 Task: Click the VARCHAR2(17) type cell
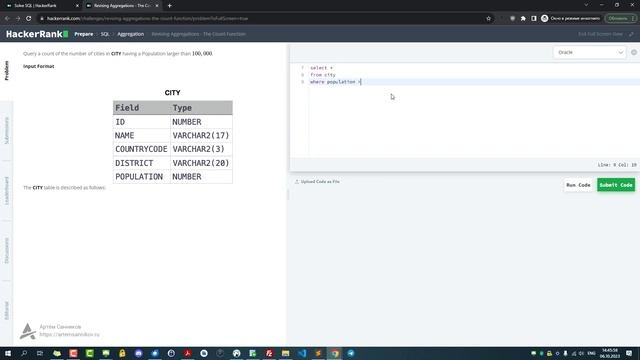(201, 136)
